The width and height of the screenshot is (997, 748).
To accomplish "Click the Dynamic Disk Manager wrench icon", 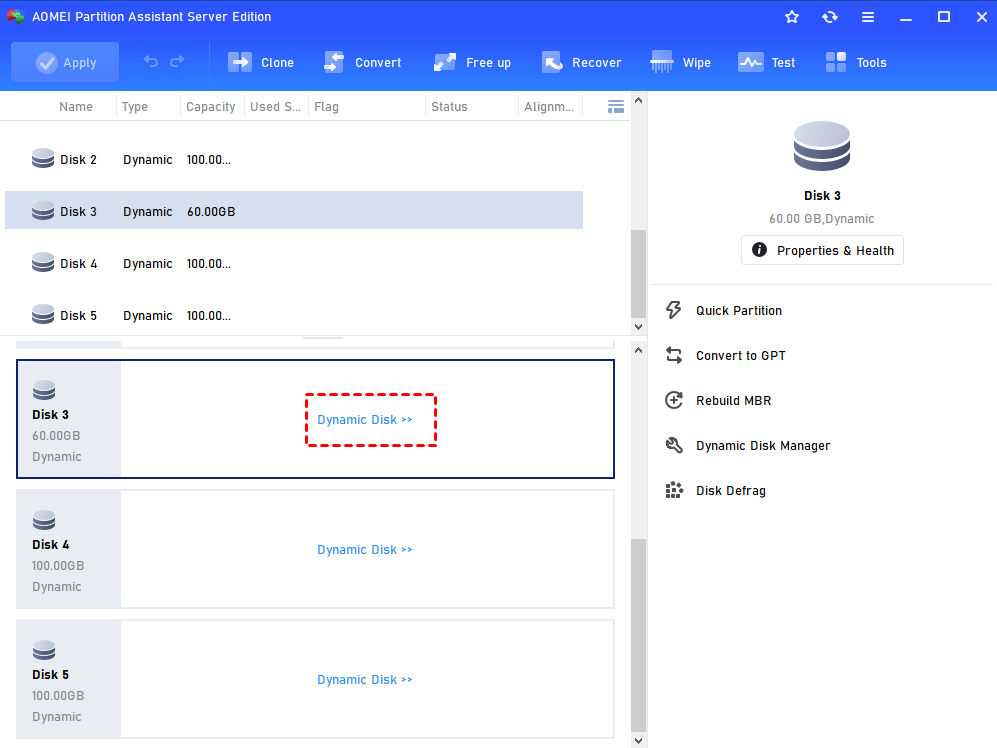I will point(673,445).
